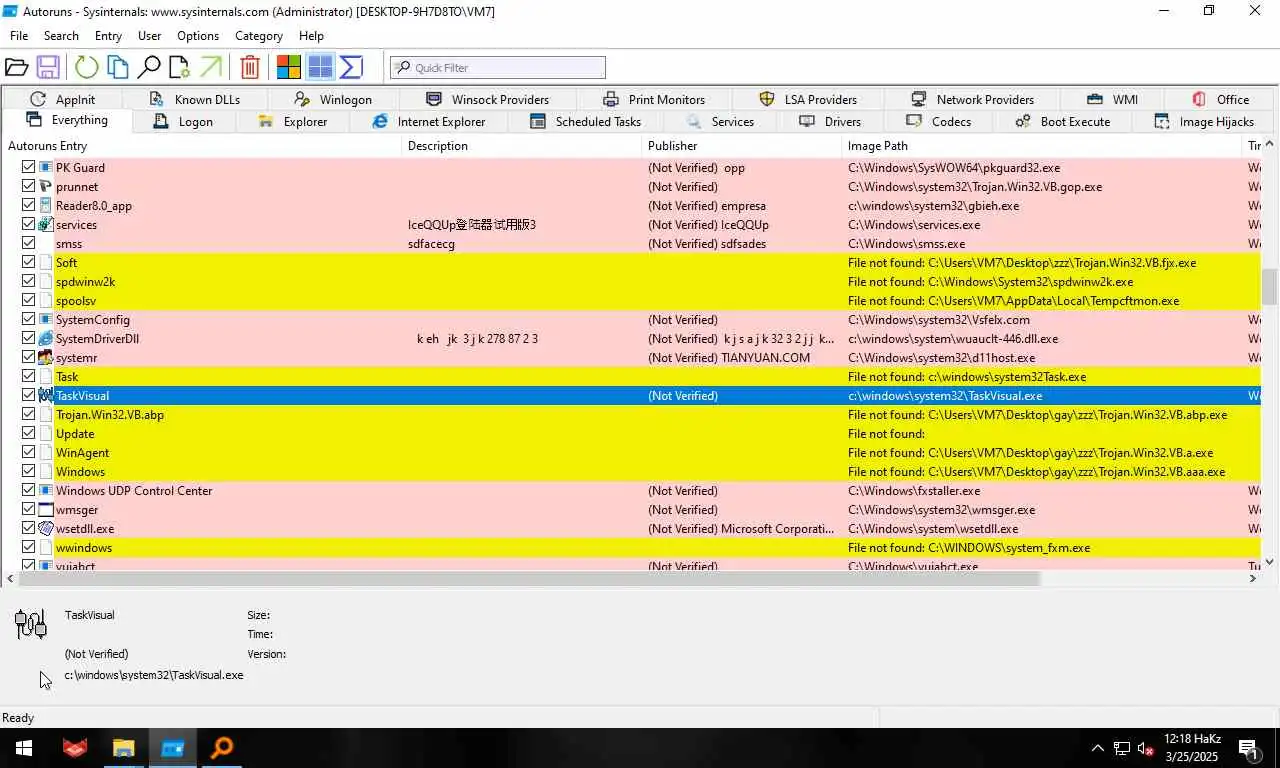Click the taskbar clock showing 12:18
Viewport: 1280px width, 768px height.
click(1191, 747)
